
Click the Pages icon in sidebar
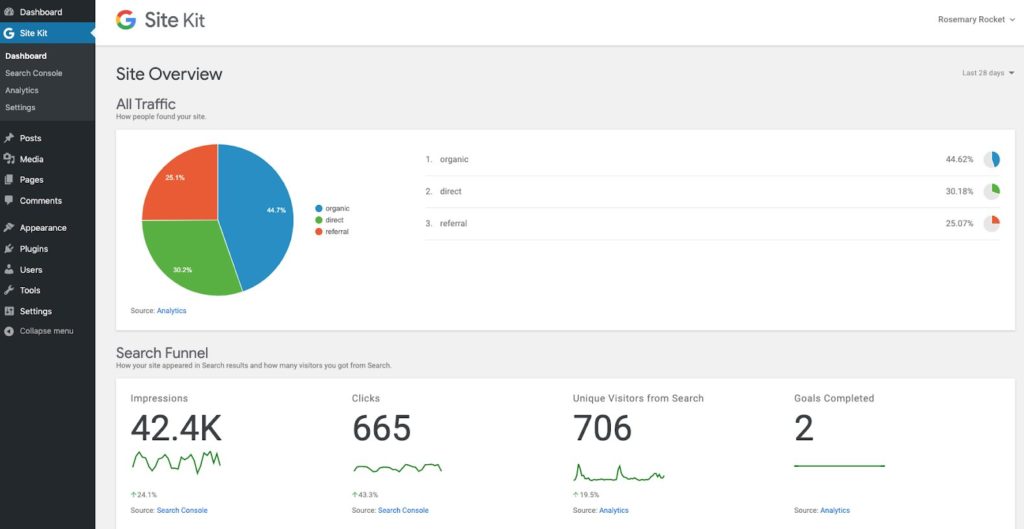click(8, 180)
